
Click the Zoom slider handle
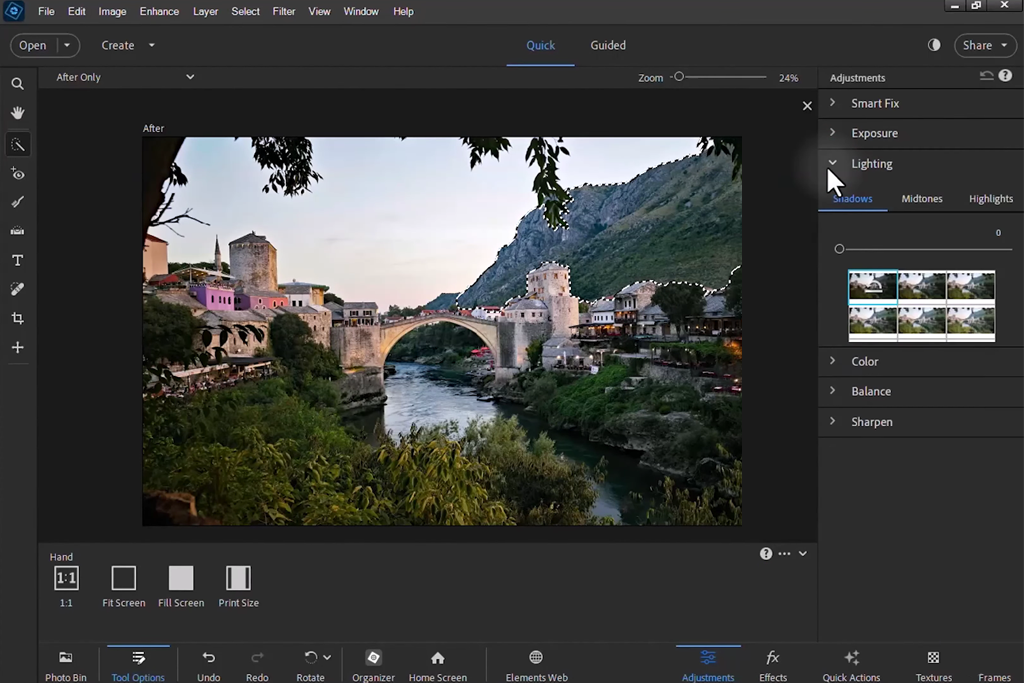(679, 76)
